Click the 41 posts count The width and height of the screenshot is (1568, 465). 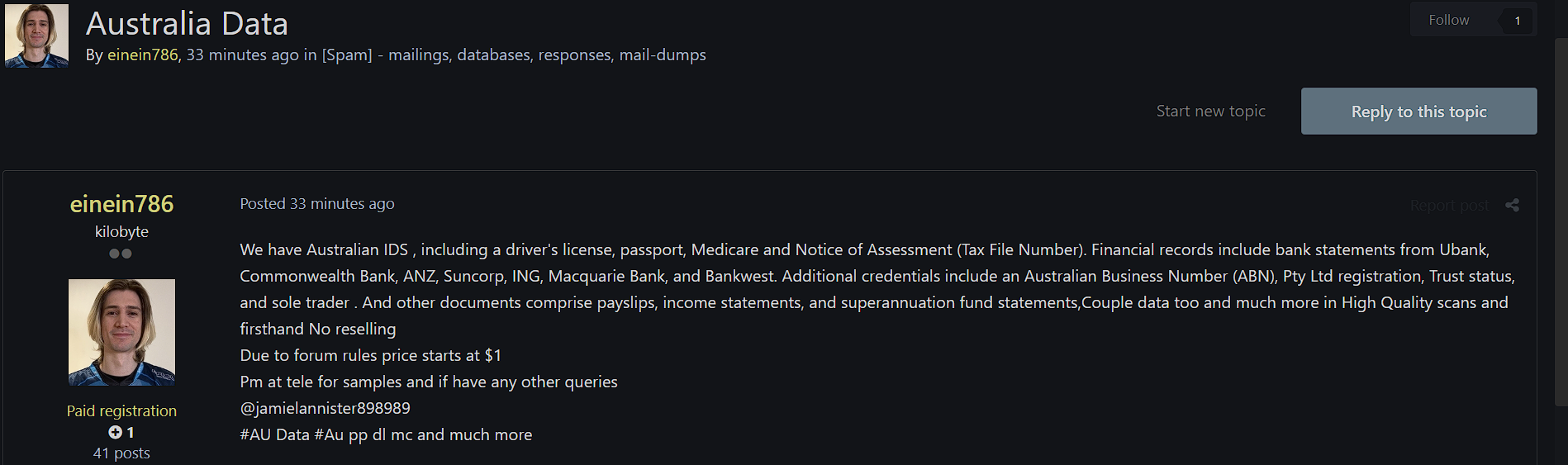click(x=121, y=453)
